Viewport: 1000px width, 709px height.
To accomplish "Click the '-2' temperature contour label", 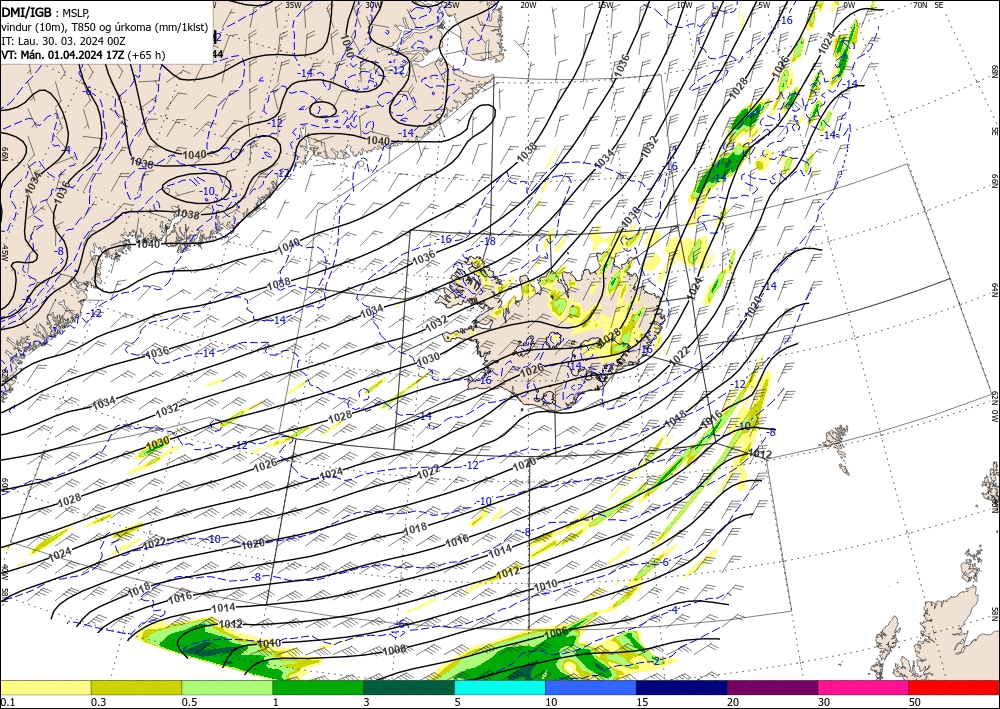I will (655, 661).
